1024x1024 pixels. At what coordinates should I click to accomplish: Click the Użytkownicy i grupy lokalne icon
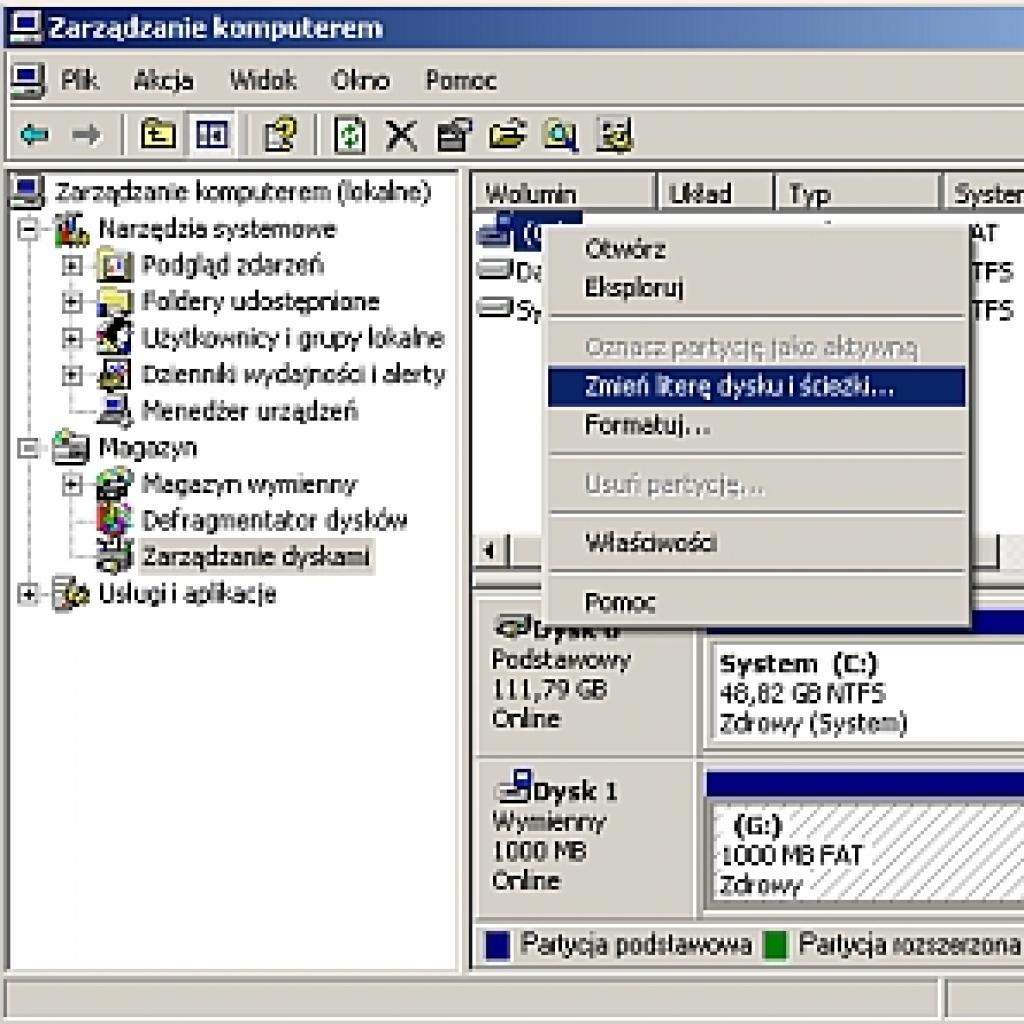(115, 338)
